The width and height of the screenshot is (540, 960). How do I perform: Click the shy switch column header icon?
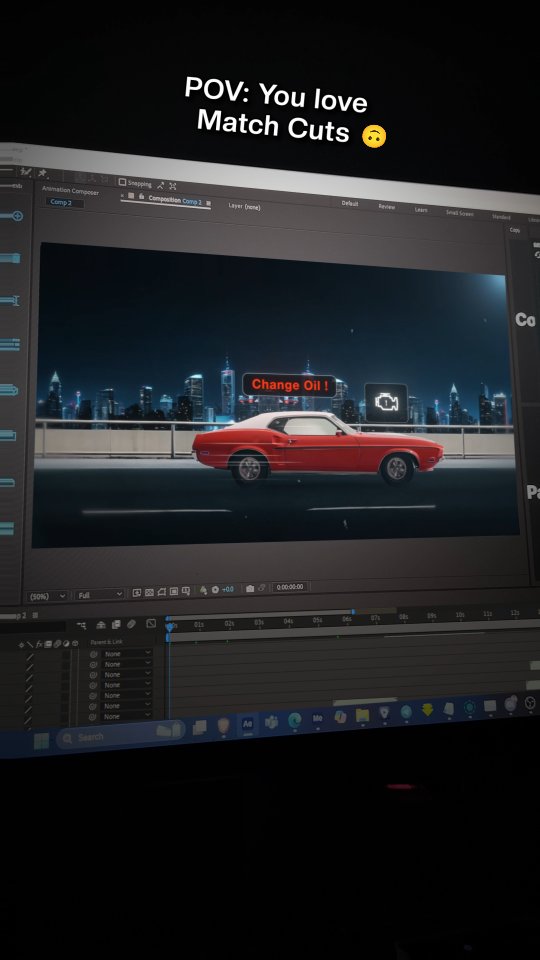coord(21,644)
